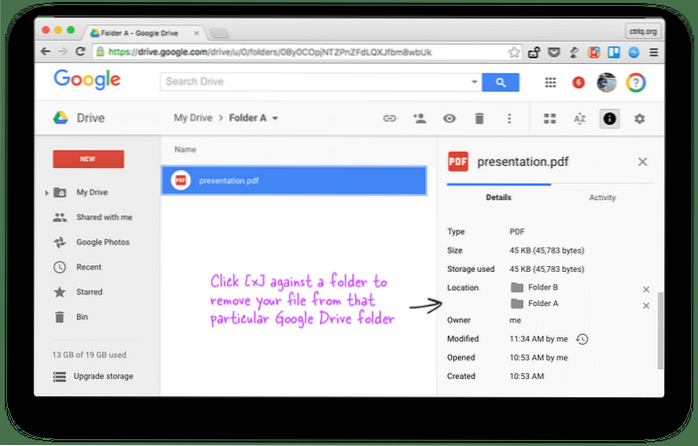Remove file from Folder B location
This screenshot has height=446, width=698.
click(x=645, y=288)
